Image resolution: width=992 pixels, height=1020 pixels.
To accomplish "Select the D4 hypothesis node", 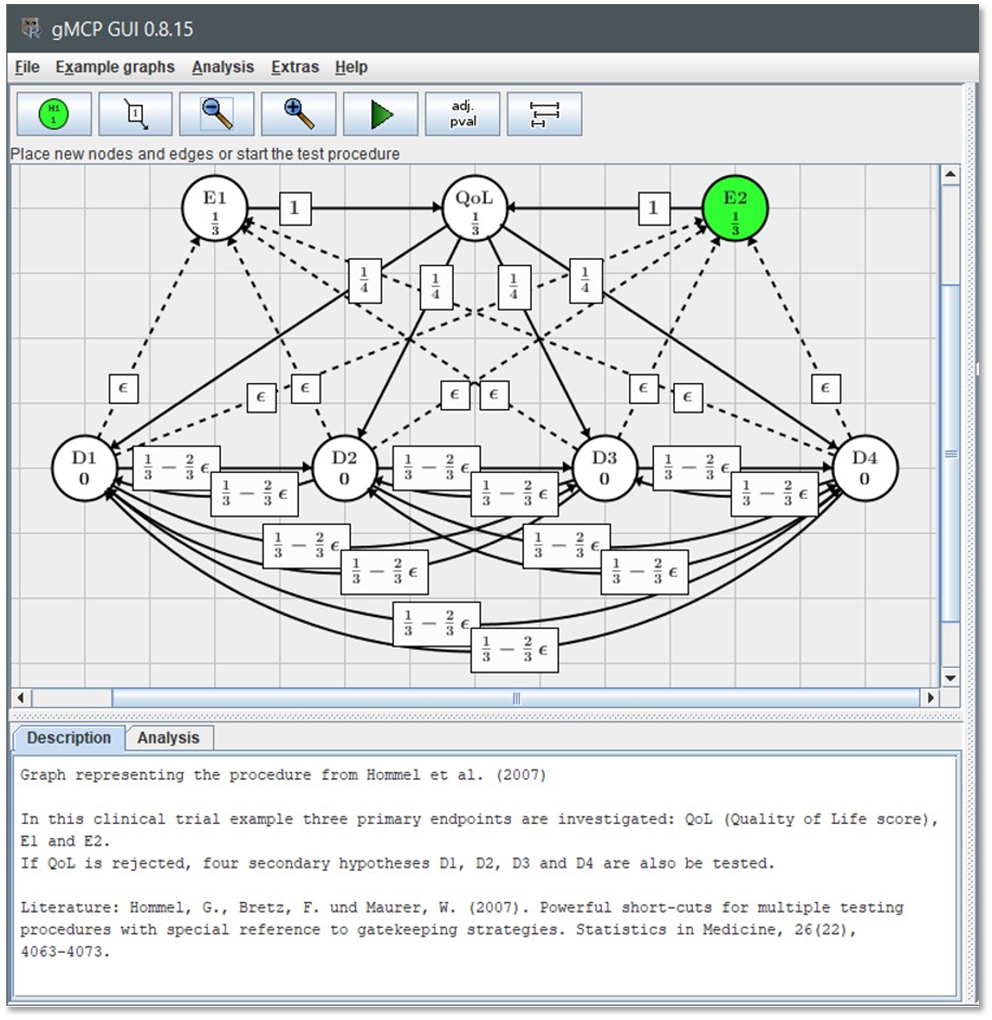I will (x=865, y=468).
